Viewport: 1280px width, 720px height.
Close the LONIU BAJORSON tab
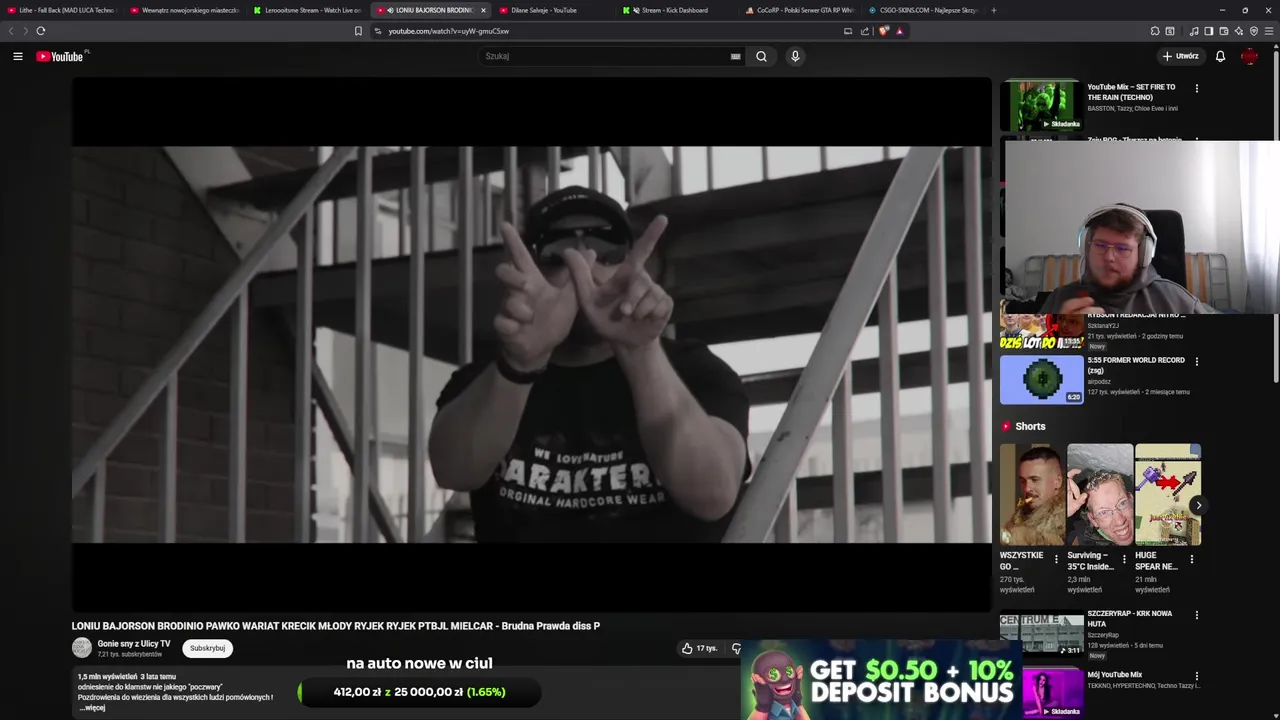pyautogui.click(x=483, y=10)
